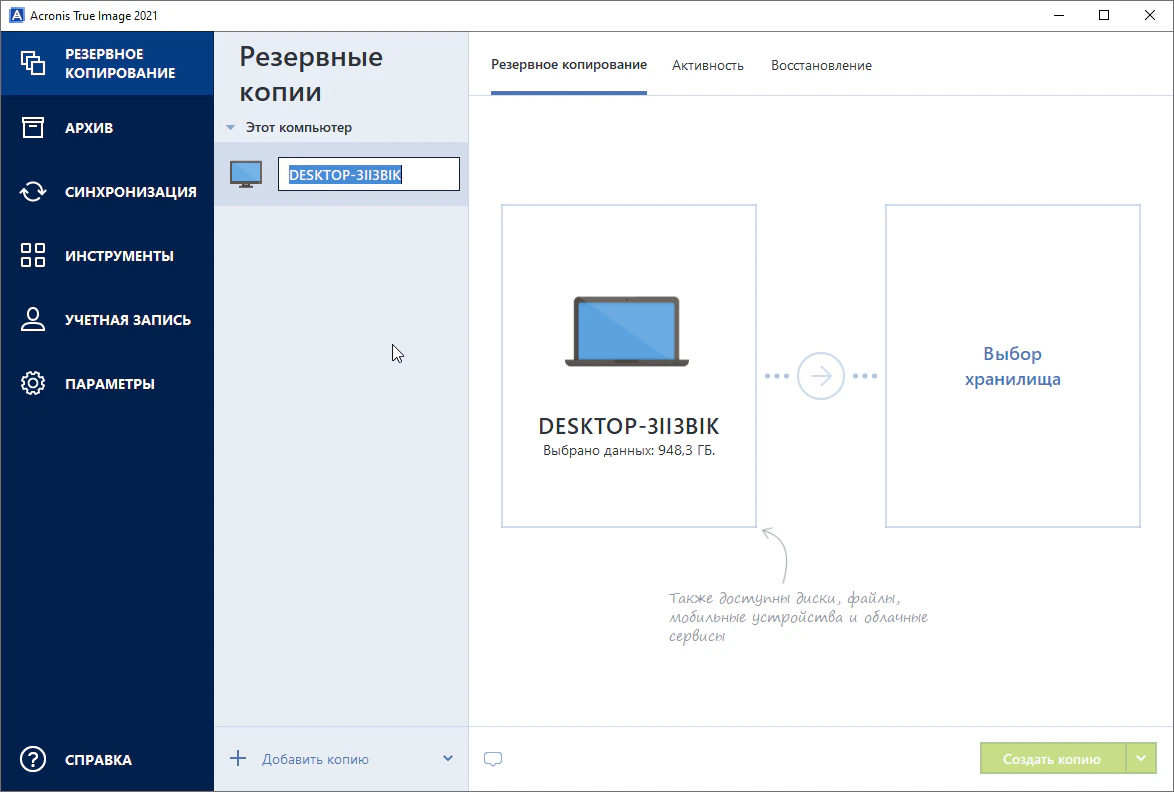Expand options arrow beside 'Создать копию'

pos(1141,759)
